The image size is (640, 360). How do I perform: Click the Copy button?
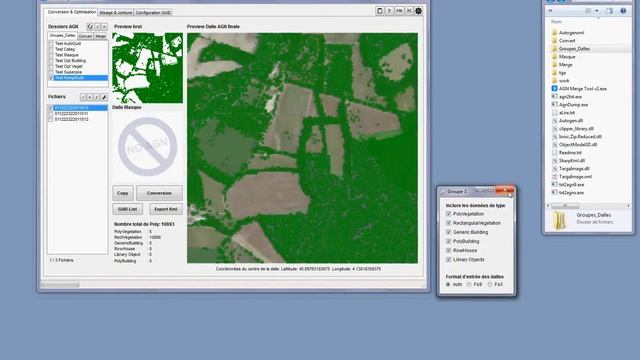[x=123, y=193]
